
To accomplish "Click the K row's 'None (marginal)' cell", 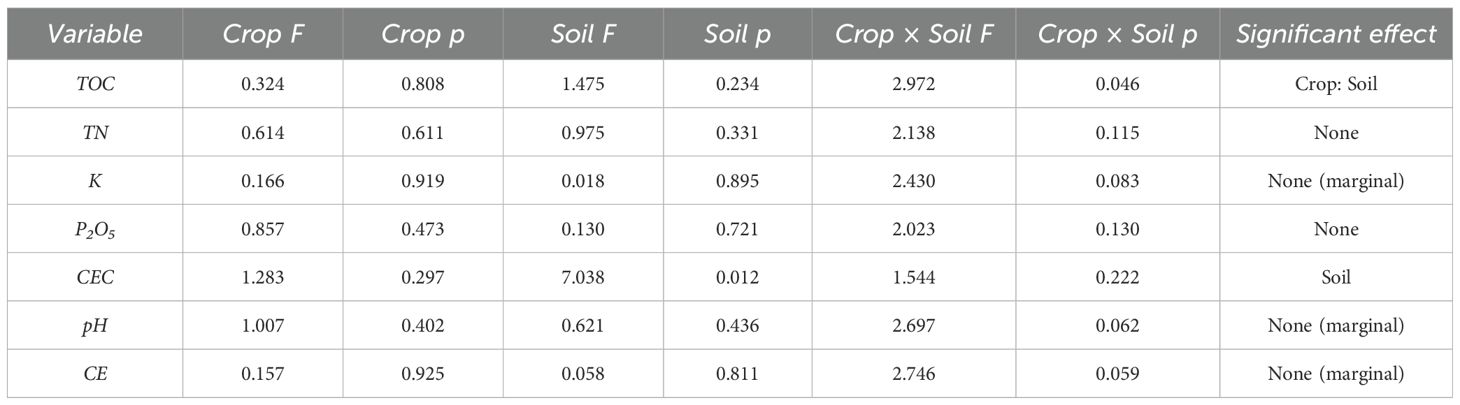I will (1335, 181).
